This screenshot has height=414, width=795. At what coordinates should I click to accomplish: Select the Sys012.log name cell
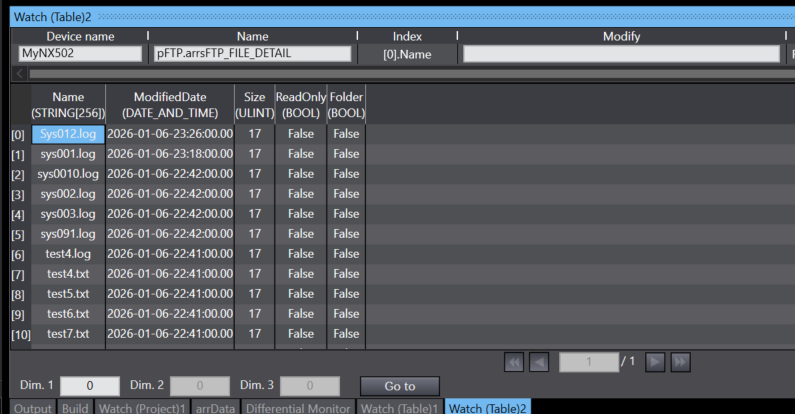[x=68, y=134]
